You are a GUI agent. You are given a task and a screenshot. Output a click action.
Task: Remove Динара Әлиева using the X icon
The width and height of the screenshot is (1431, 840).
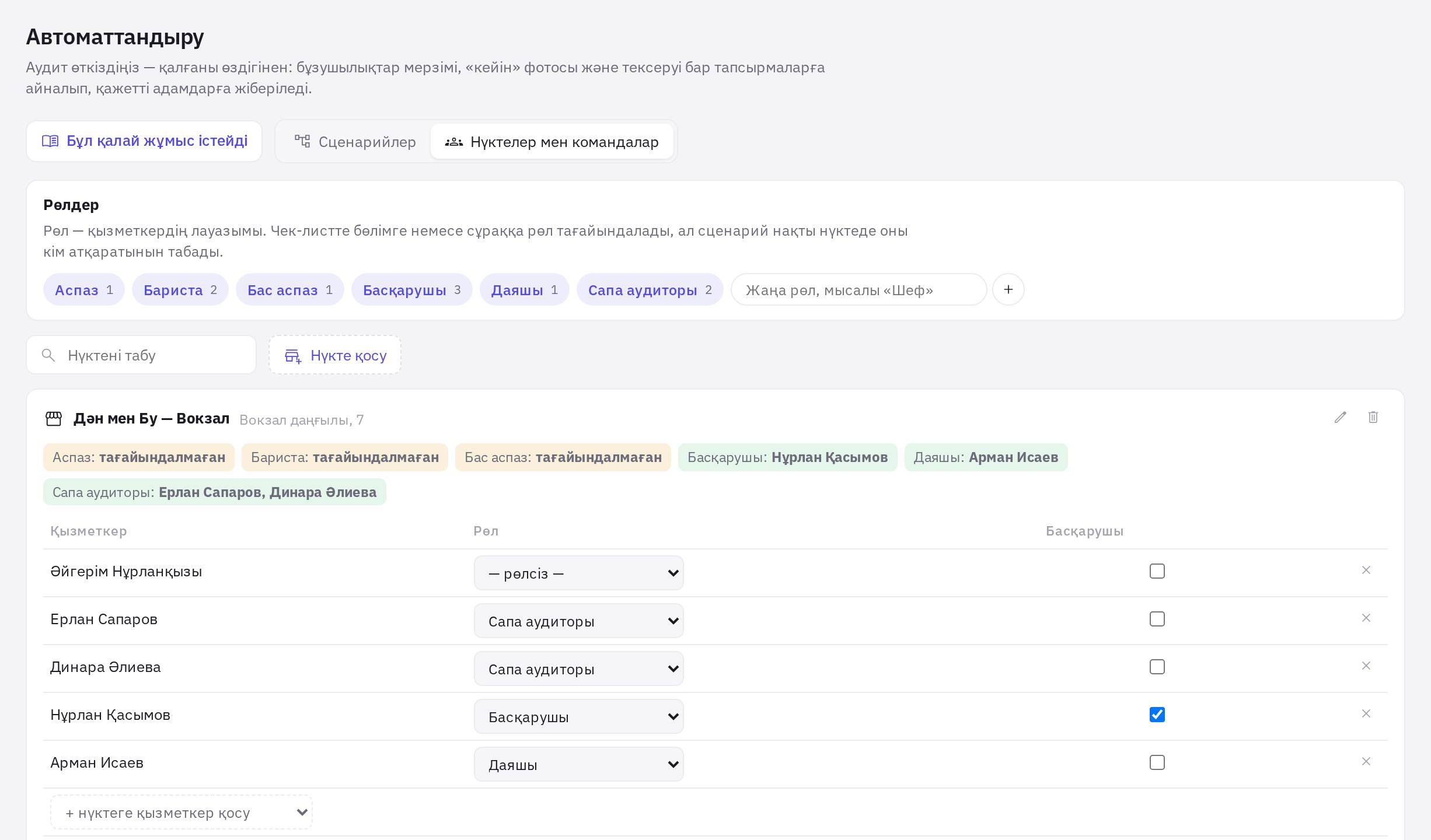1366,666
